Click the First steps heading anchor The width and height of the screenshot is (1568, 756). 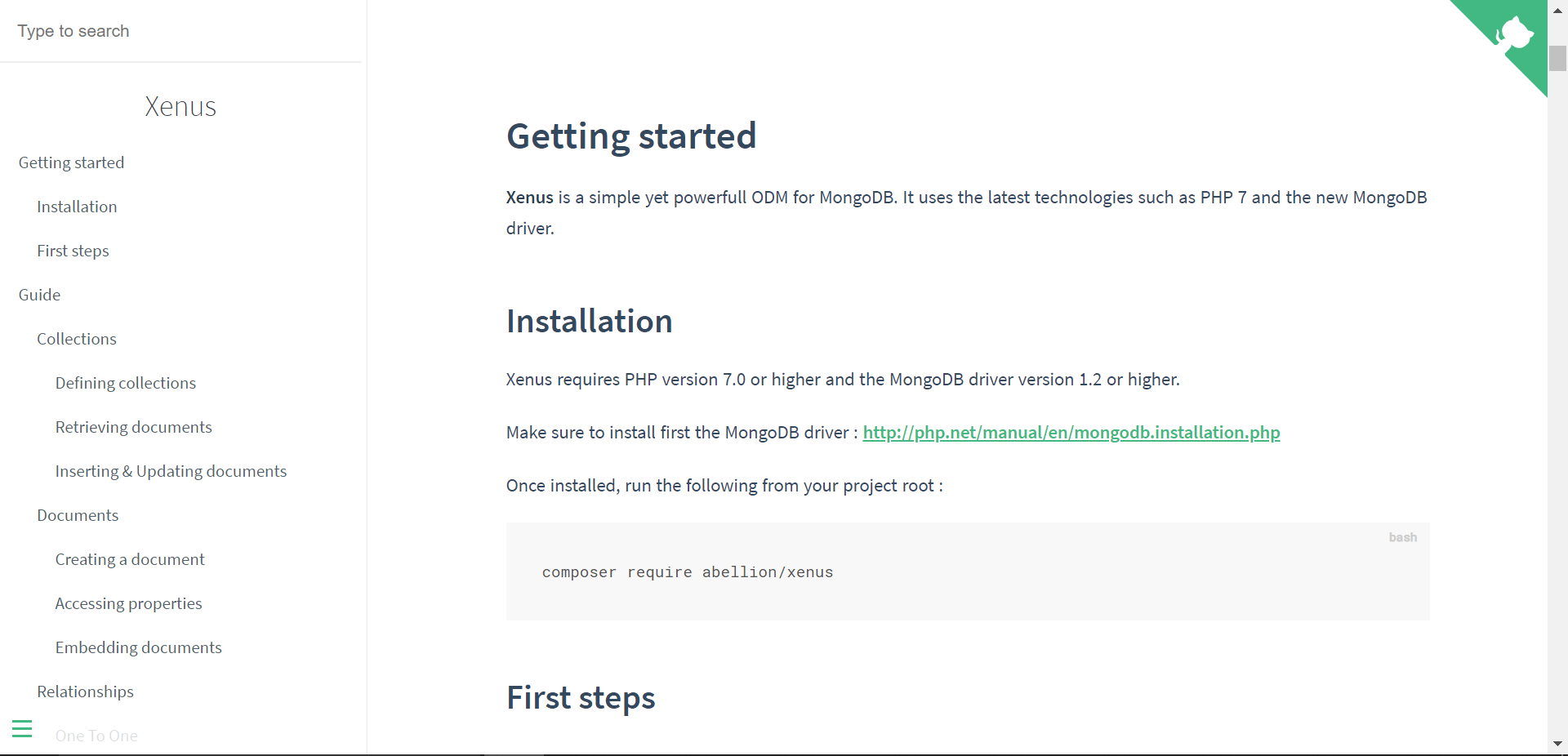coord(581,698)
